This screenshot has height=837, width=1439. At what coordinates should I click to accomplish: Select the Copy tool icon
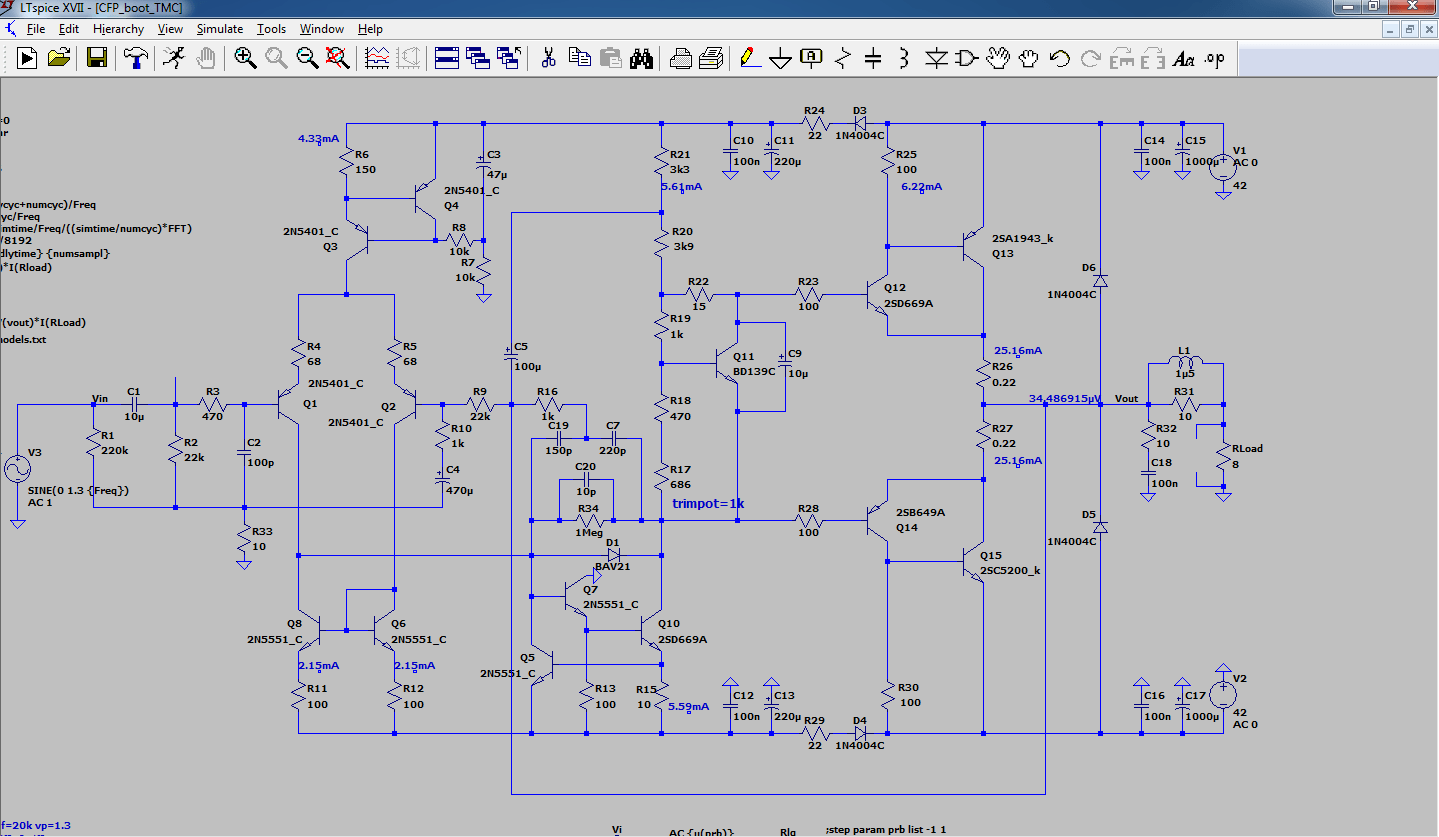coord(579,58)
